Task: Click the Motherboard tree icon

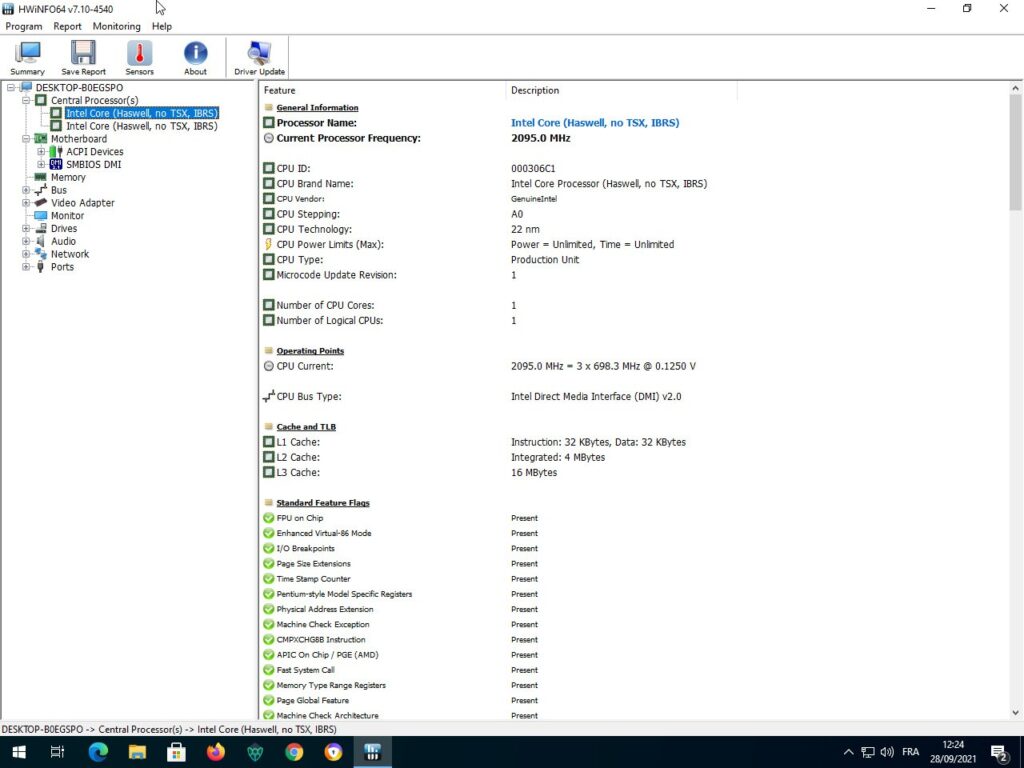Action: (x=40, y=139)
